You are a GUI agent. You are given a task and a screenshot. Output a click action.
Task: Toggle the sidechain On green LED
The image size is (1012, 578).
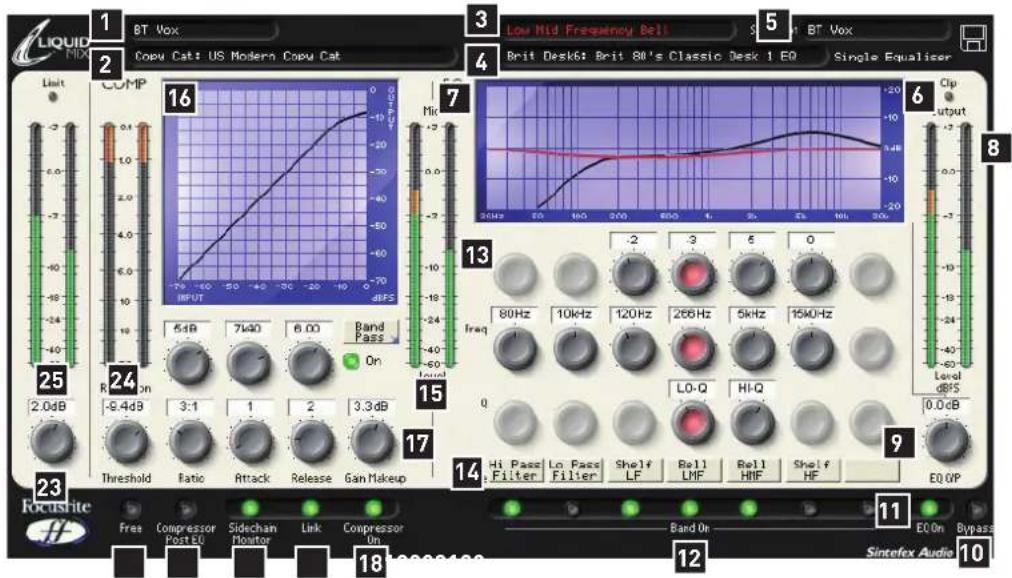click(352, 361)
